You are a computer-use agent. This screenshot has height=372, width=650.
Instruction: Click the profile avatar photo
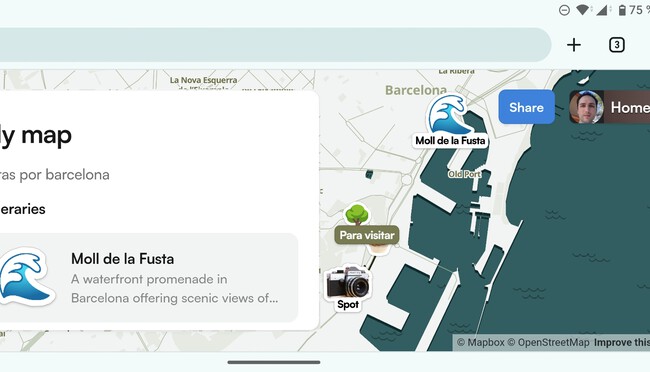click(x=586, y=107)
